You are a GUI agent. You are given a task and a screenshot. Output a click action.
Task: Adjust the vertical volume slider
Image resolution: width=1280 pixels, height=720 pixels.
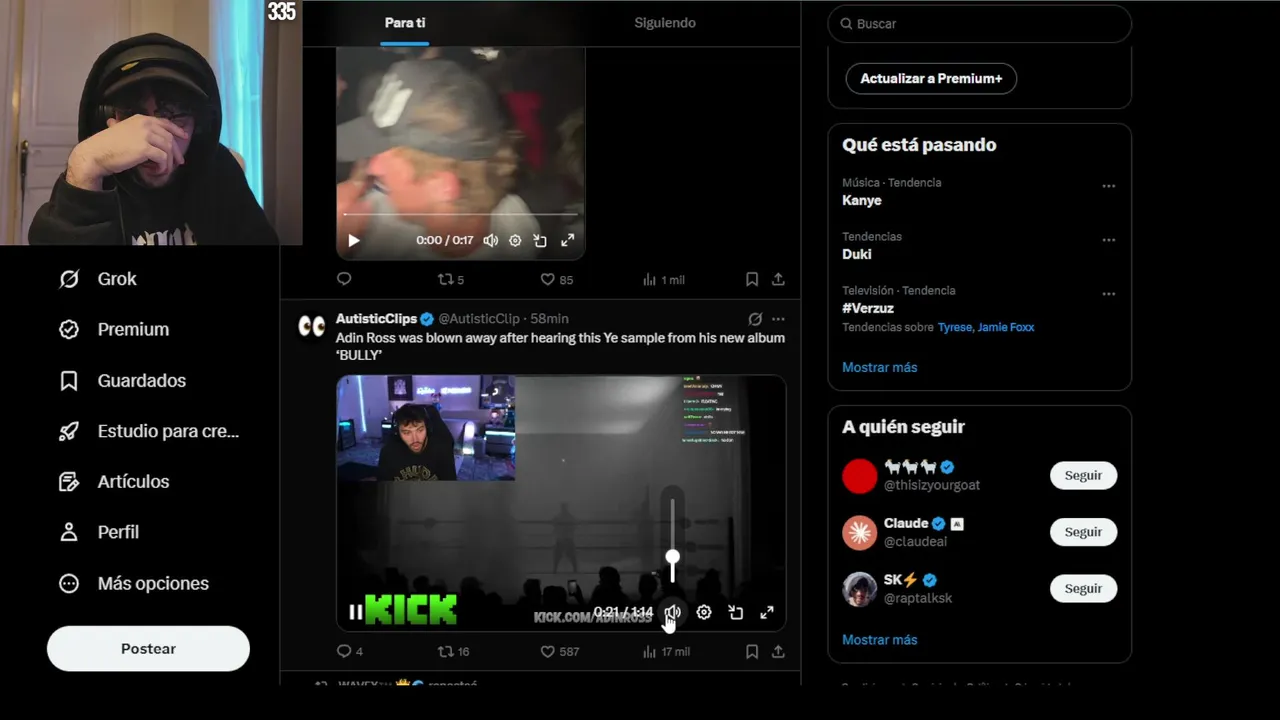pyautogui.click(x=673, y=540)
